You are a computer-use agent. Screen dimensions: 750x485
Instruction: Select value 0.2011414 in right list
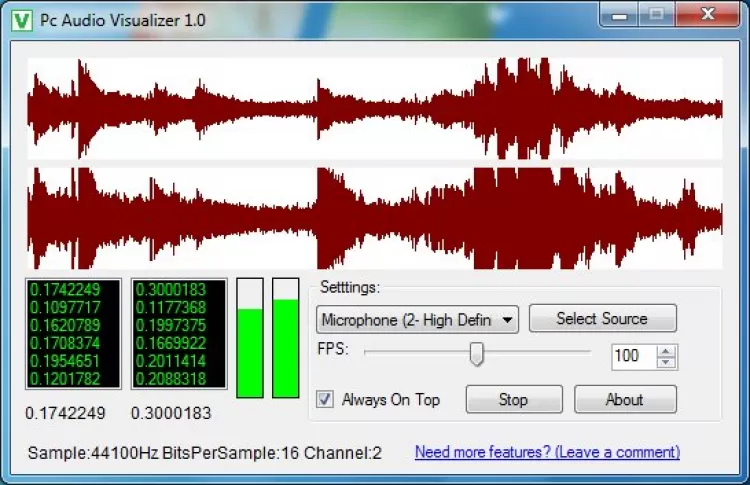171,361
